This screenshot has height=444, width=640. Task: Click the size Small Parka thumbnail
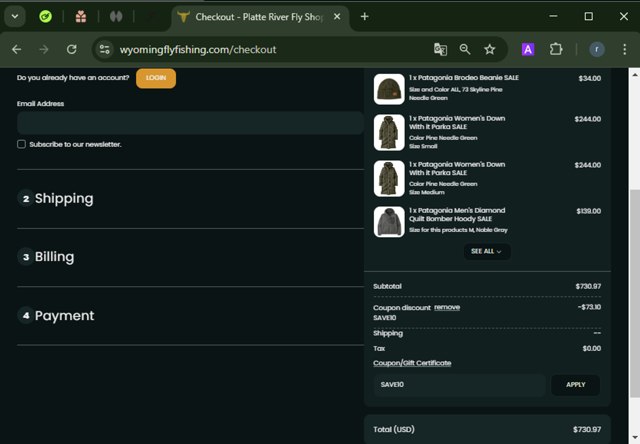[389, 133]
